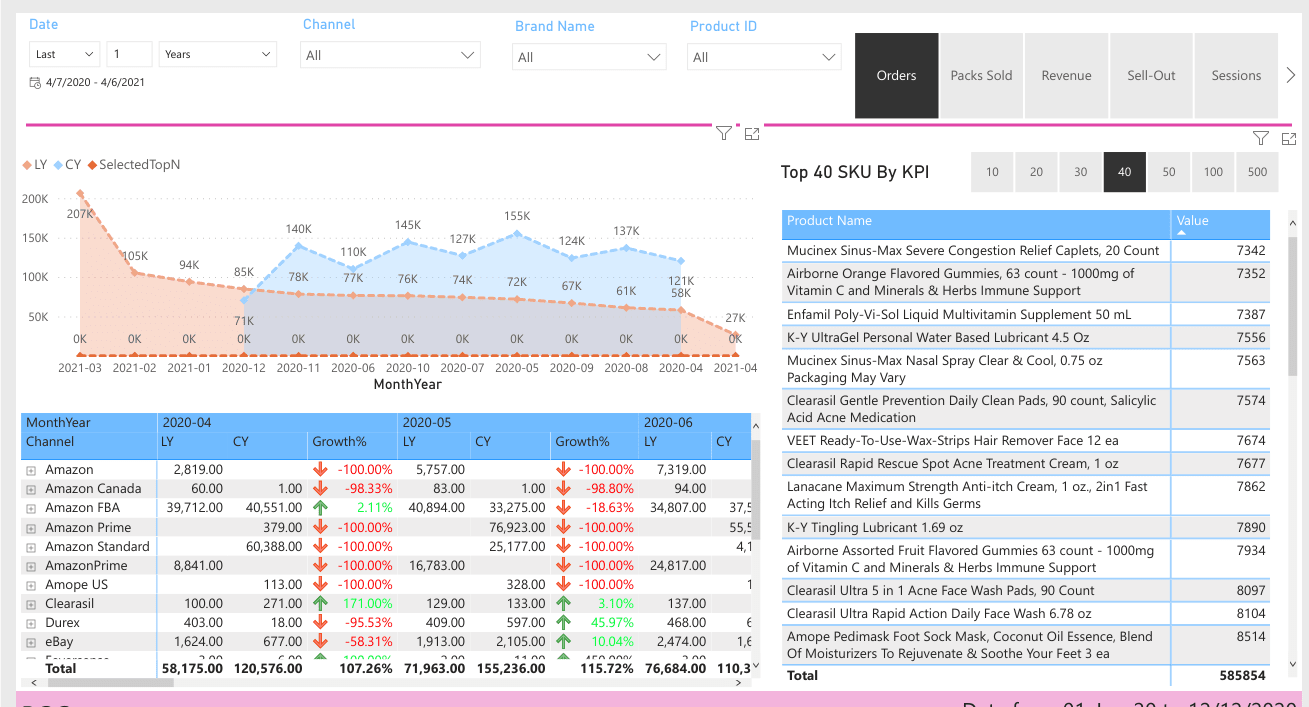
Task: Choose Top 500 SKU button
Action: 1258,172
